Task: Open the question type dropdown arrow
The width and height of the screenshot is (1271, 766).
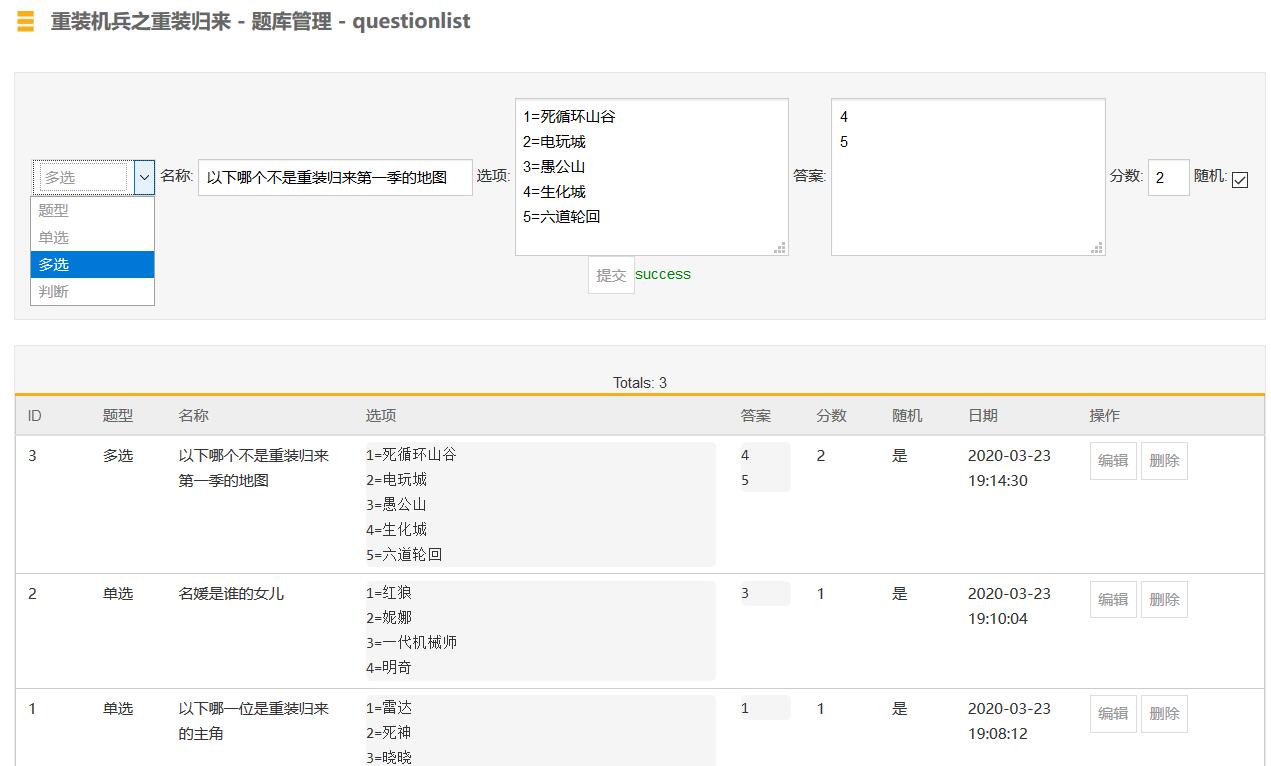Action: point(144,177)
